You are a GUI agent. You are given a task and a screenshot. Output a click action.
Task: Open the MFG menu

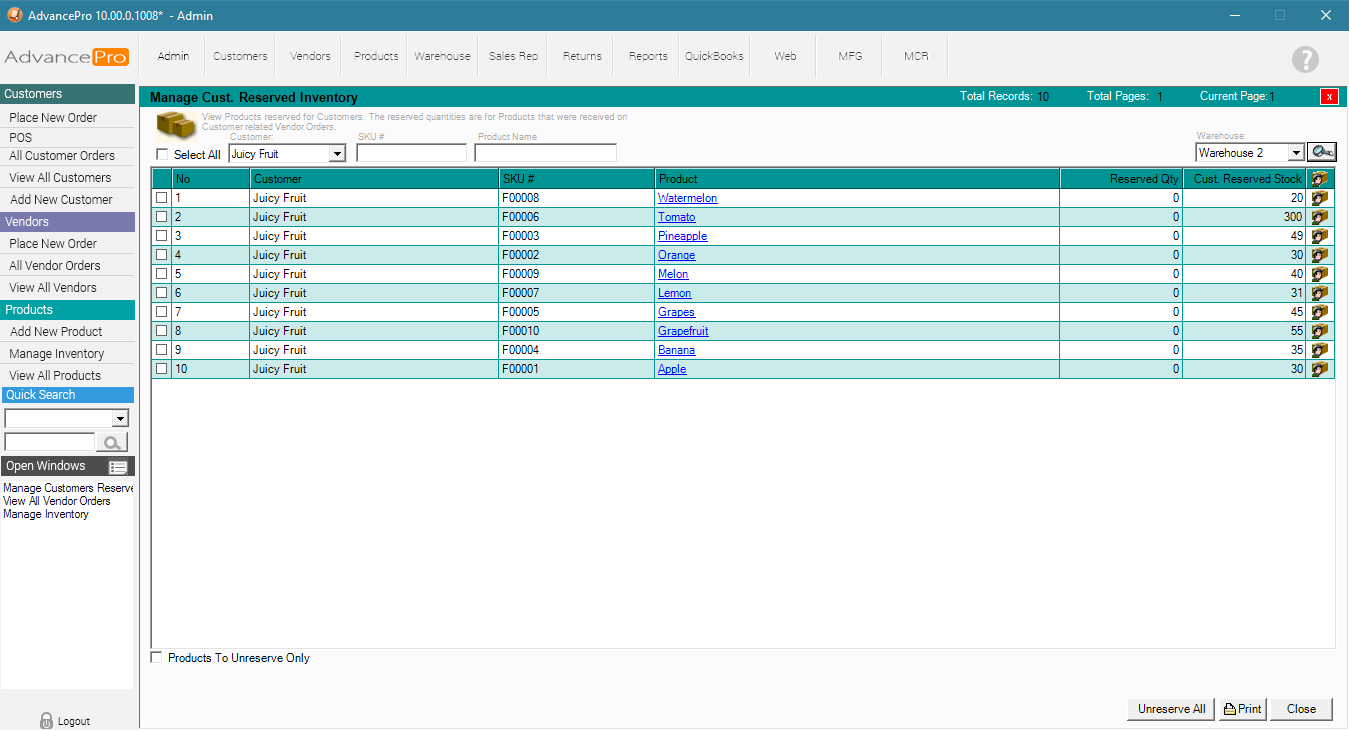coord(850,56)
